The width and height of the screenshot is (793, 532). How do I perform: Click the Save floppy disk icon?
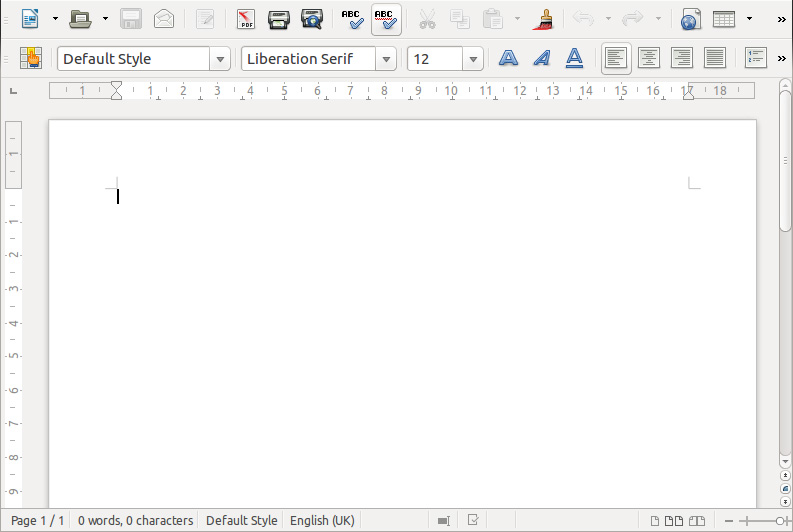(x=131, y=19)
